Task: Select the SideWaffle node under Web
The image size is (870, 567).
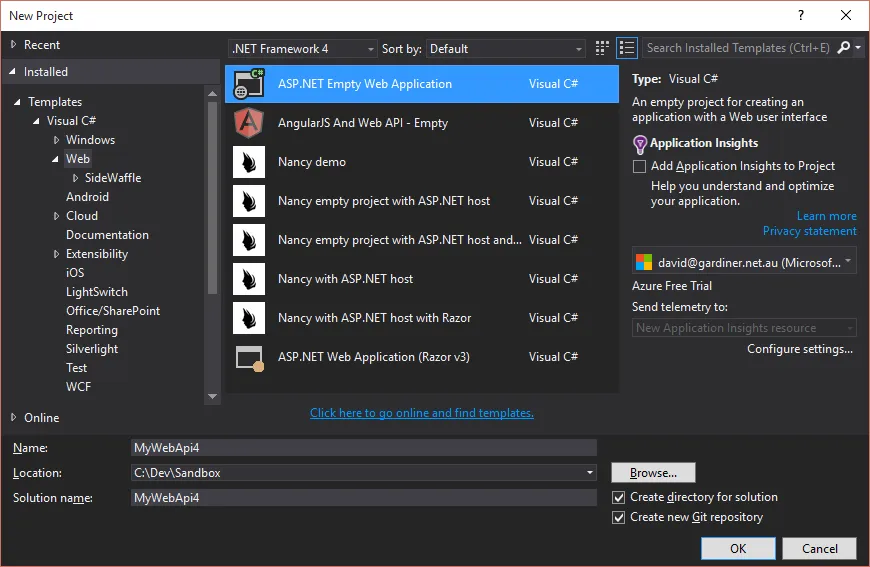Action: pyautogui.click(x=113, y=178)
